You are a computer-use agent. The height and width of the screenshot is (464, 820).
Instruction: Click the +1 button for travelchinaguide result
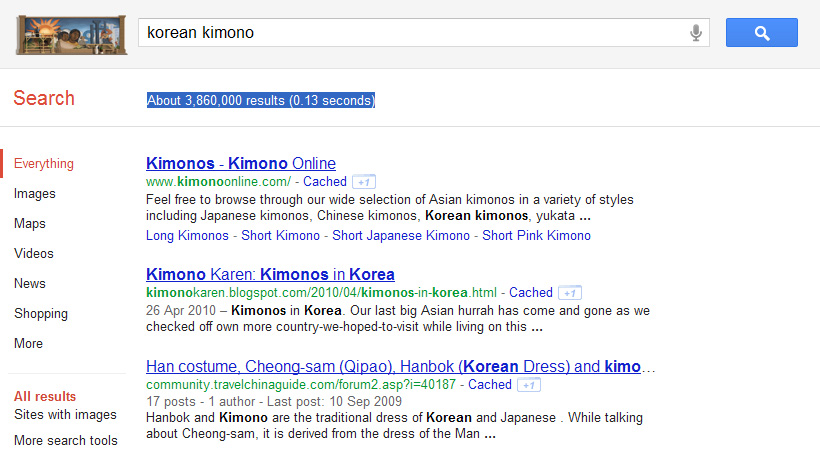(x=529, y=385)
